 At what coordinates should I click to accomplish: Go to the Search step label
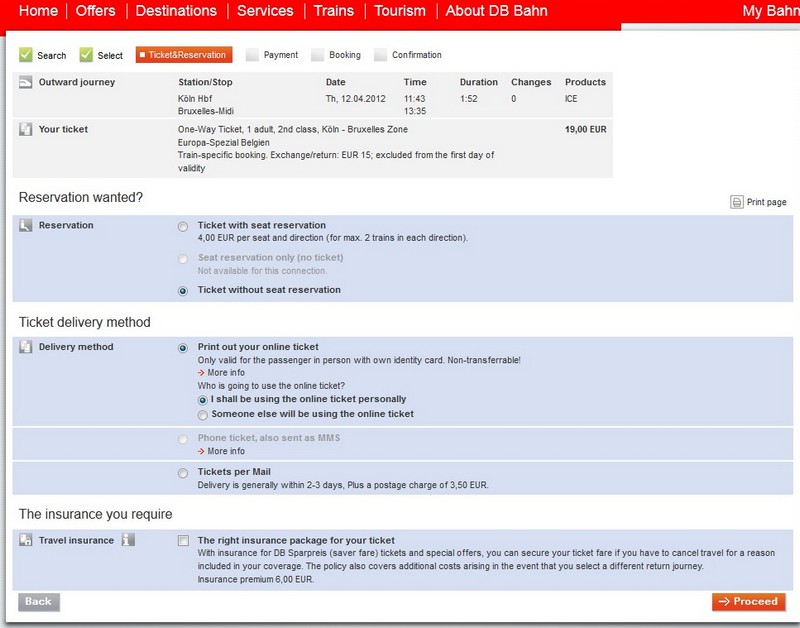point(52,56)
